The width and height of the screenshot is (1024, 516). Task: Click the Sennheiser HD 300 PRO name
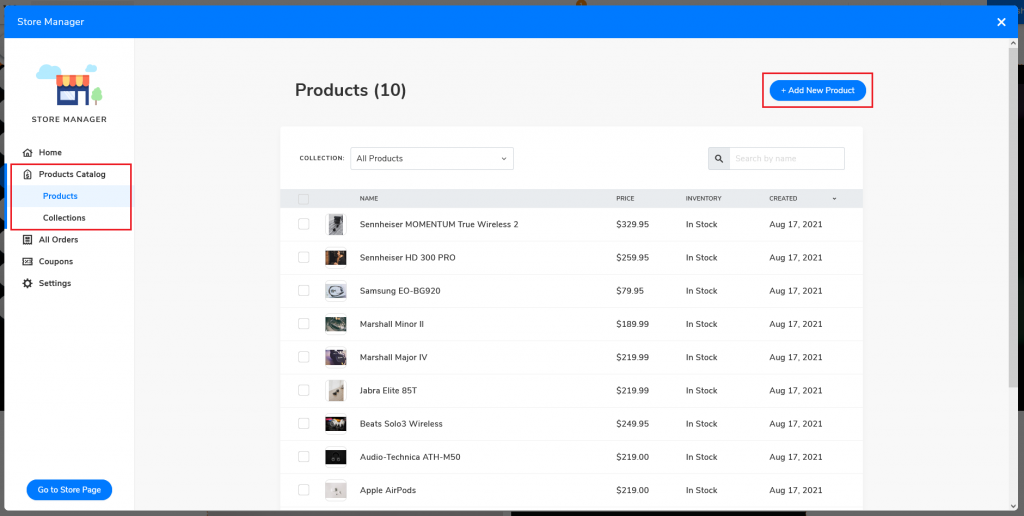[x=408, y=257]
